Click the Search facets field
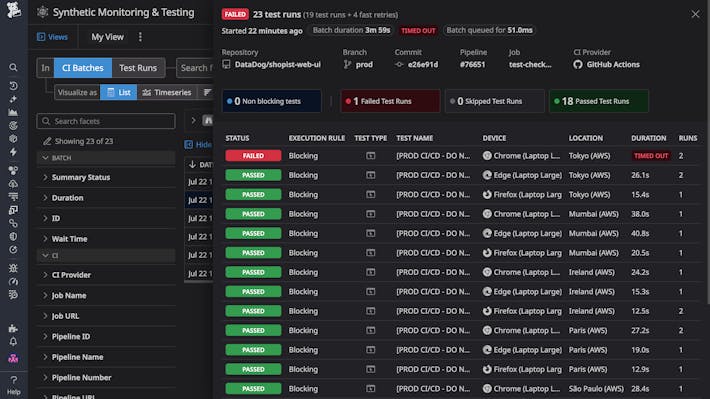Image resolution: width=710 pixels, height=399 pixels. (x=106, y=121)
